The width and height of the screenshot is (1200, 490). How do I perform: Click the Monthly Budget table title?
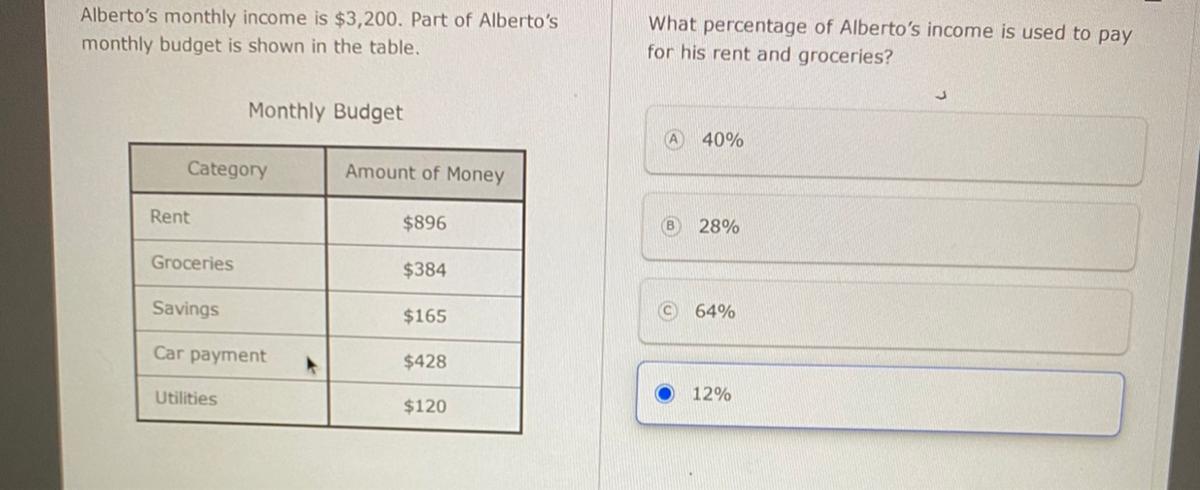coord(325,112)
